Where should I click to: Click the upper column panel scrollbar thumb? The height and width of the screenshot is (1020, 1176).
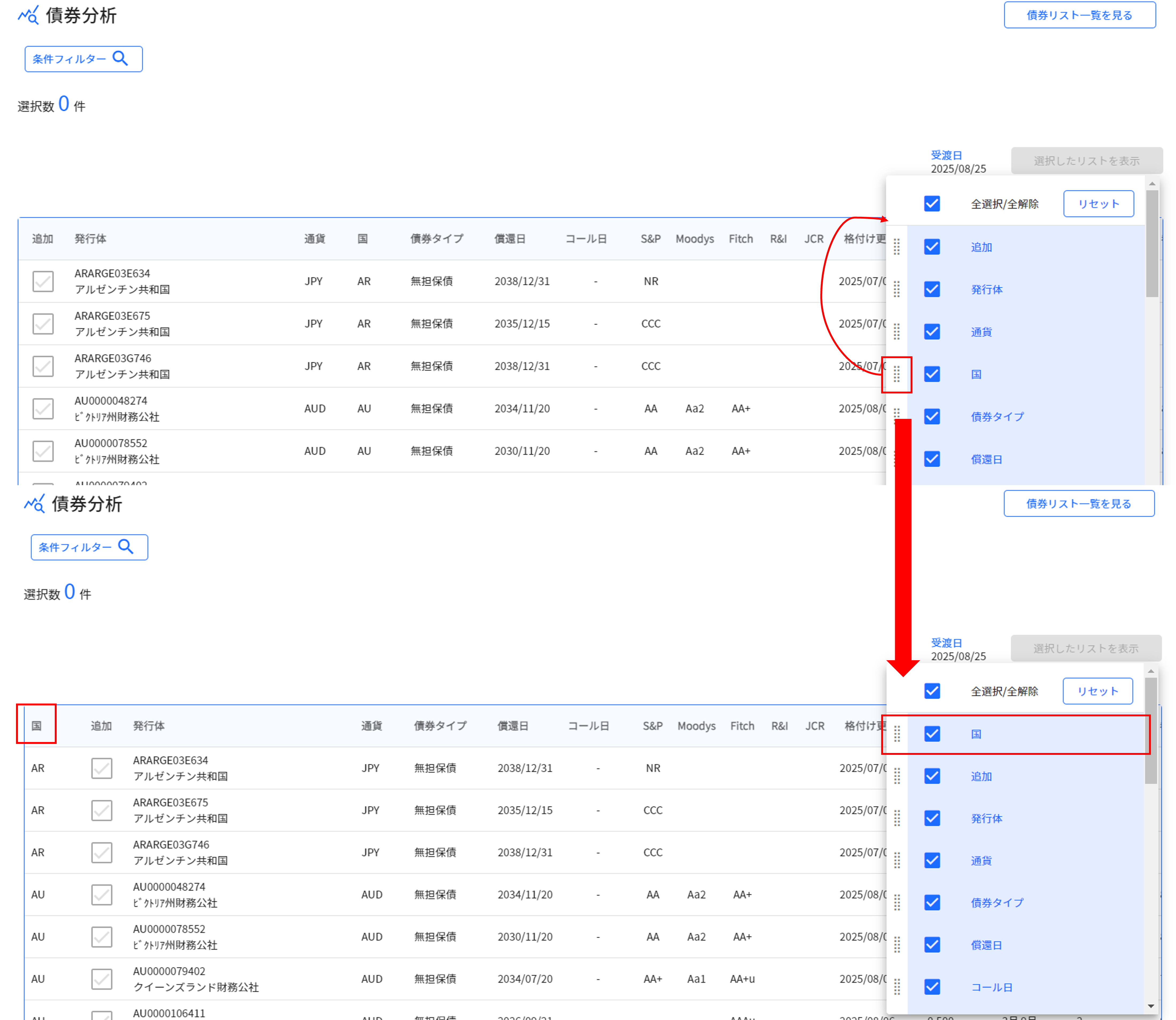(1152, 243)
